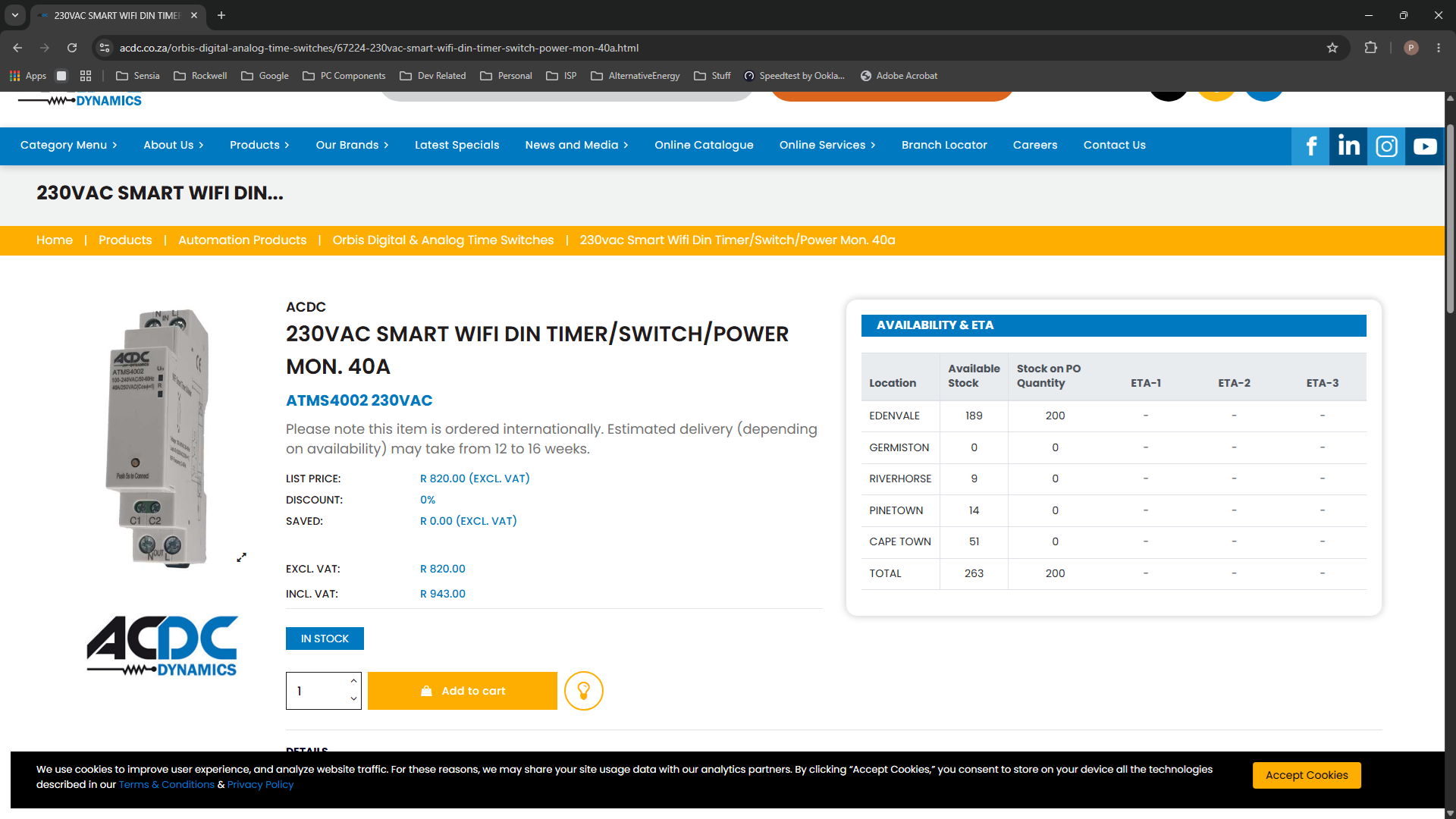Screen dimensions: 1456x819
Task: Accept Cookies on the banner
Action: click(x=1307, y=775)
